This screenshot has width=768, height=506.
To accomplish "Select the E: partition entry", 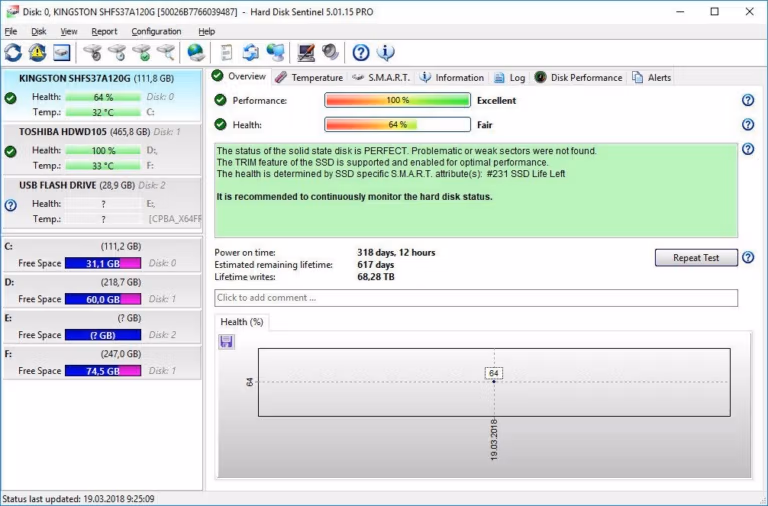I will click(x=102, y=326).
